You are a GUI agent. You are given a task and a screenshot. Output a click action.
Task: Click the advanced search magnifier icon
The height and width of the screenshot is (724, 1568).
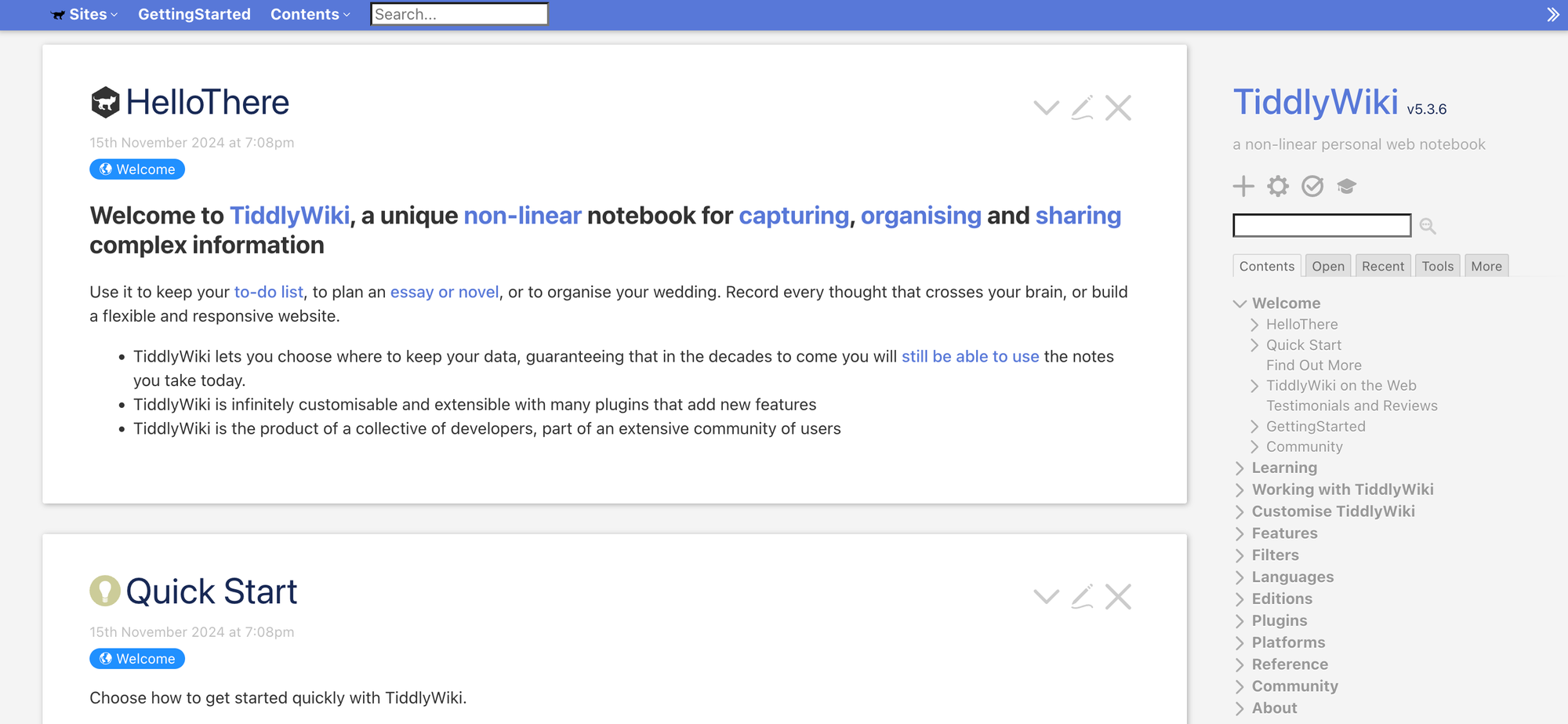[x=1428, y=226]
